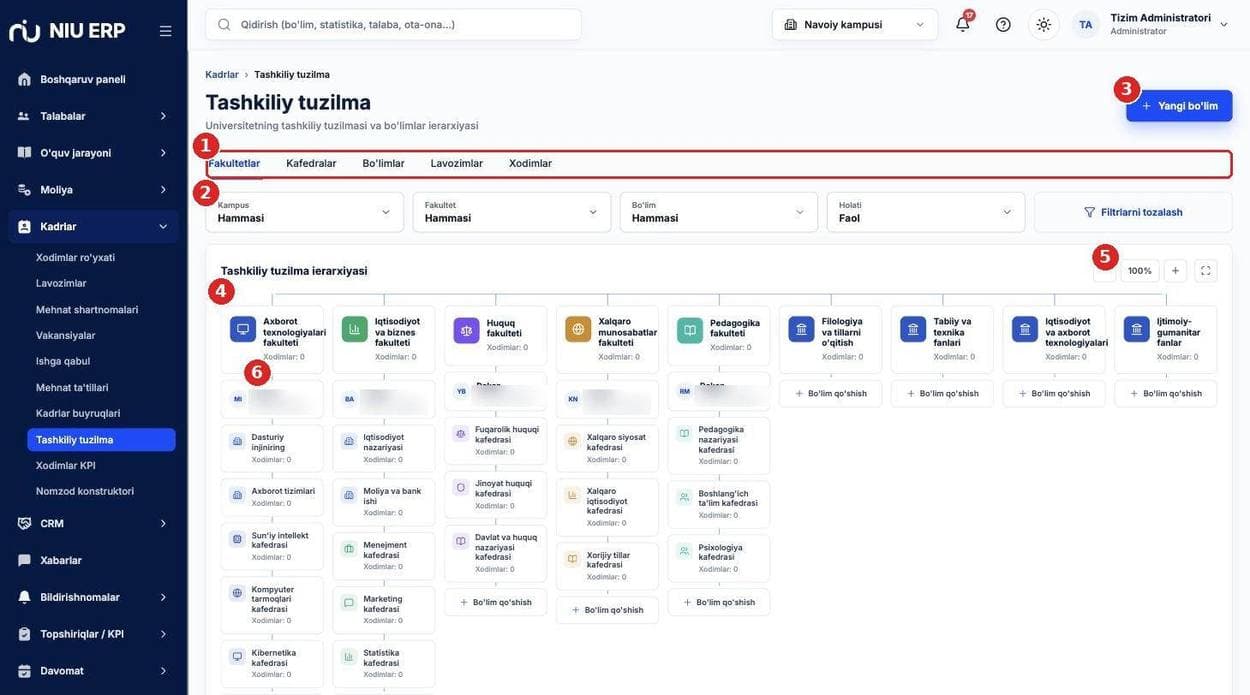Open the Holati filter set to Faol

926,212
